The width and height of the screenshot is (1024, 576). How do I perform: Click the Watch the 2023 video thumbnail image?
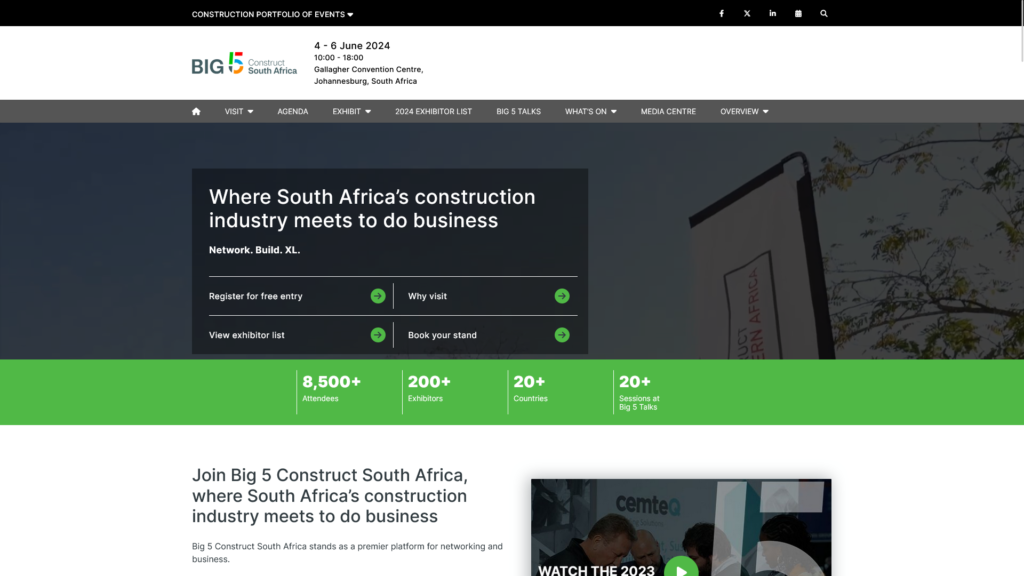click(x=681, y=528)
